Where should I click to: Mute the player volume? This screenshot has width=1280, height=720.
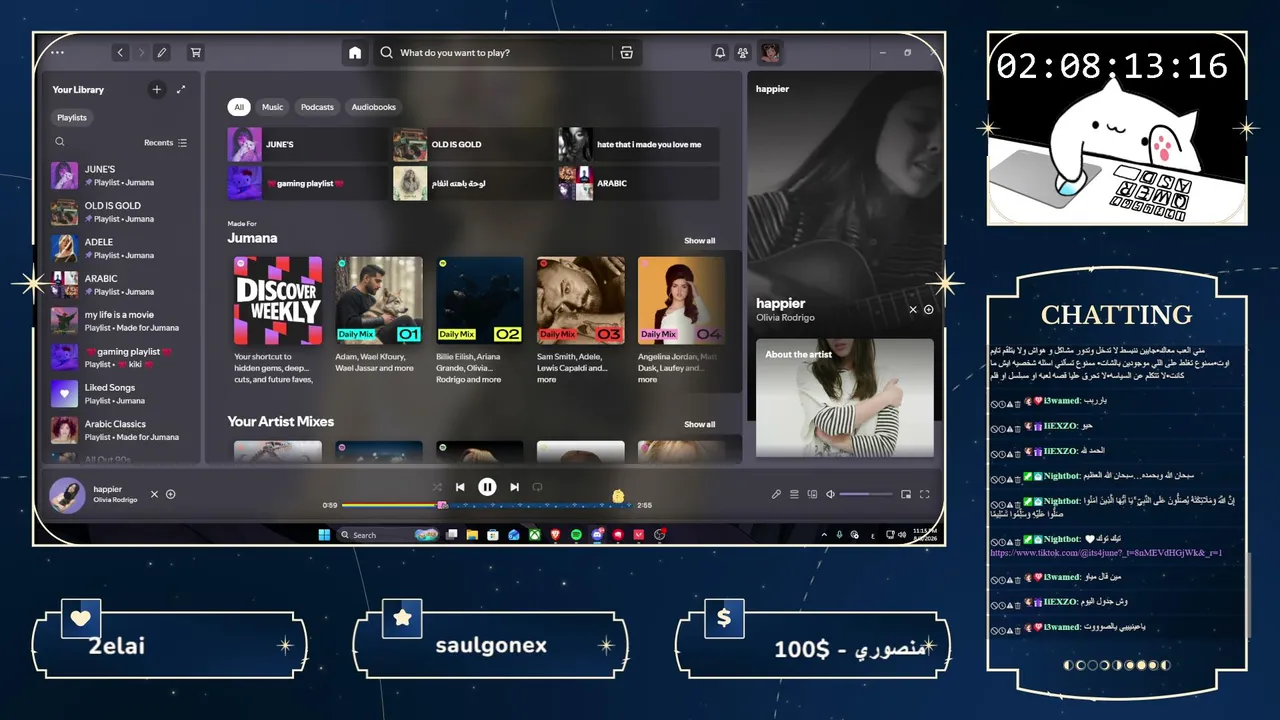pos(830,494)
